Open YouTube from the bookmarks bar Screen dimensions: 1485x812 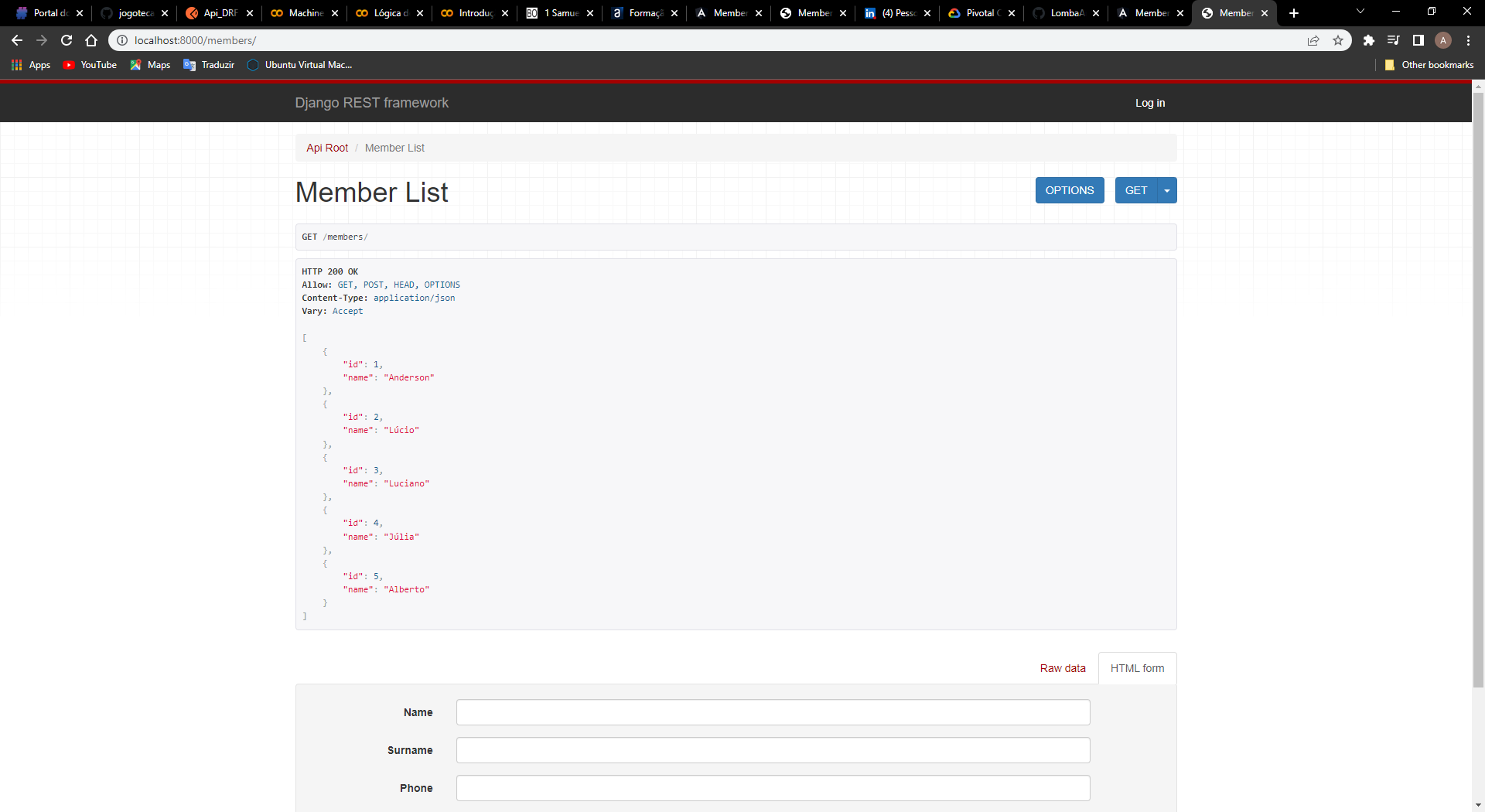click(90, 65)
